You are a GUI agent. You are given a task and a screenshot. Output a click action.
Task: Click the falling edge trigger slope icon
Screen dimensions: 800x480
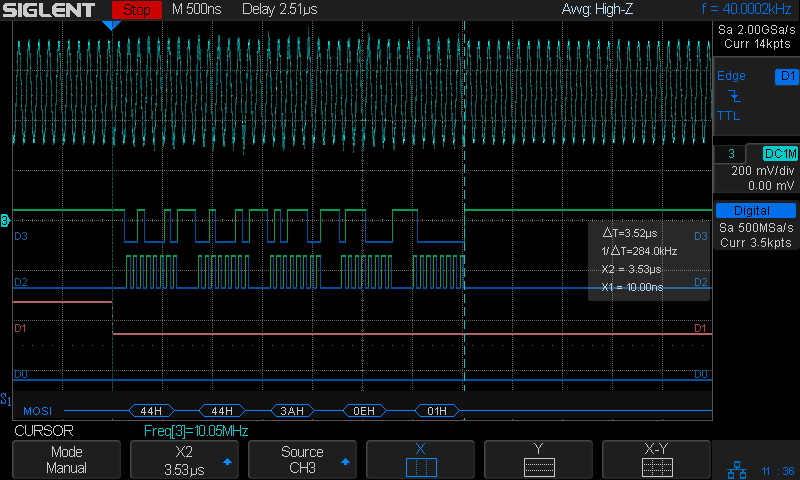tap(735, 96)
